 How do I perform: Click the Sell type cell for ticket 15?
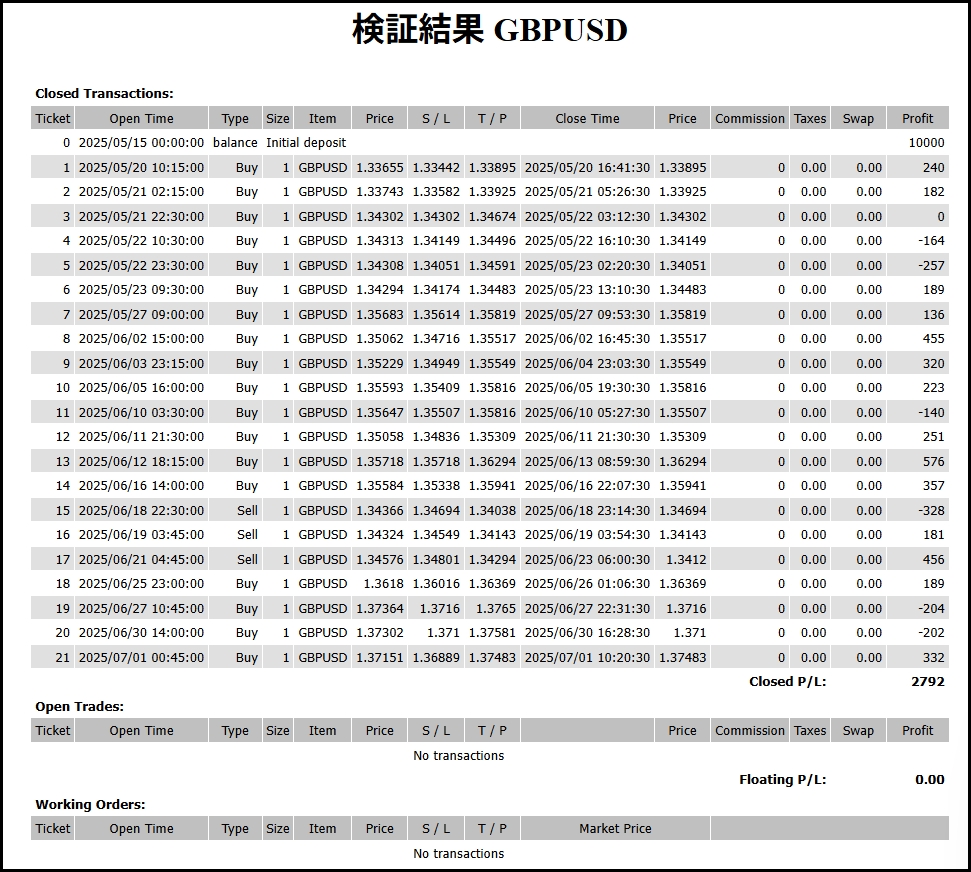247,510
